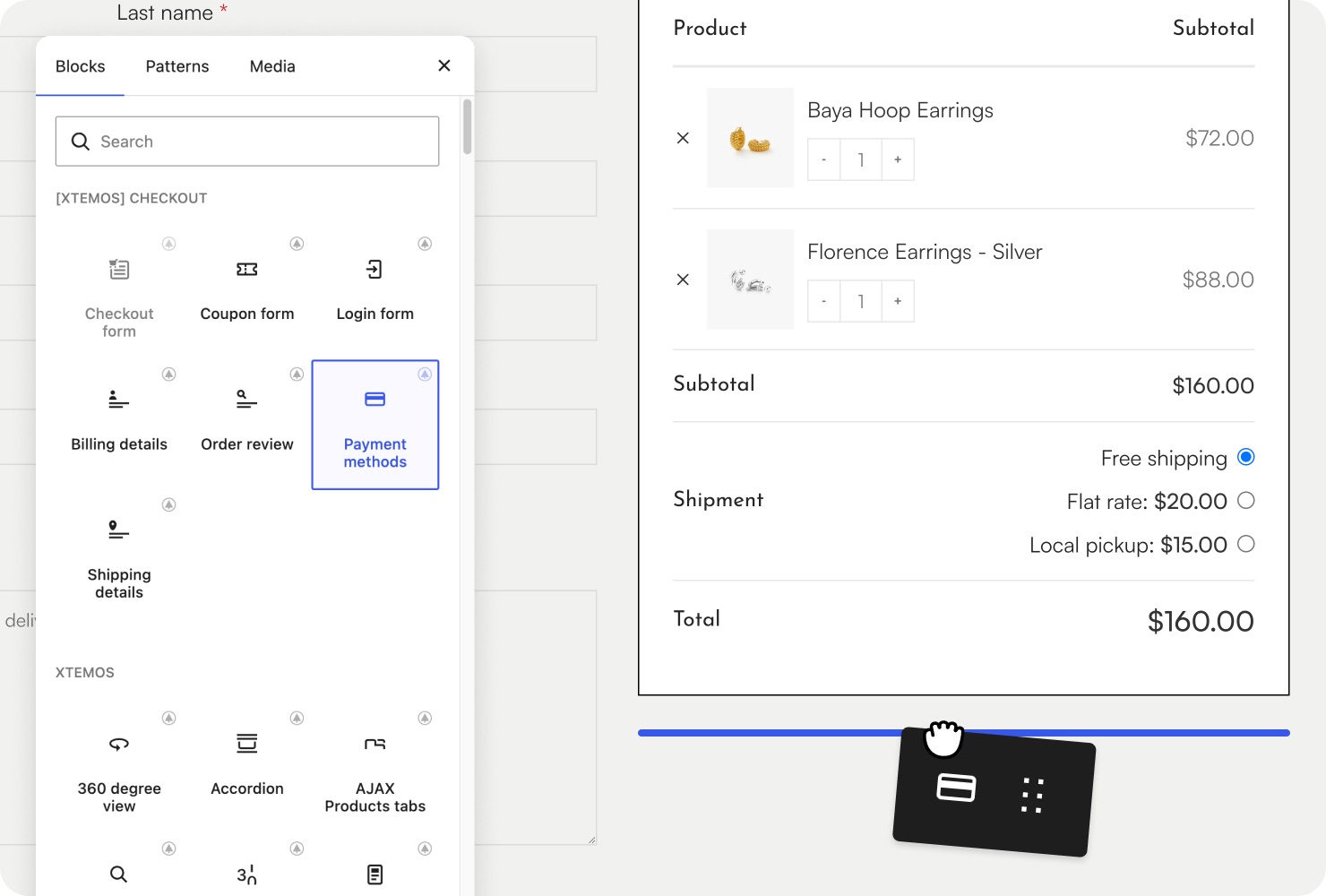Open Florence Earrings - Silver thumbnail
Image resolution: width=1326 pixels, height=896 pixels.
pyautogui.click(x=750, y=280)
